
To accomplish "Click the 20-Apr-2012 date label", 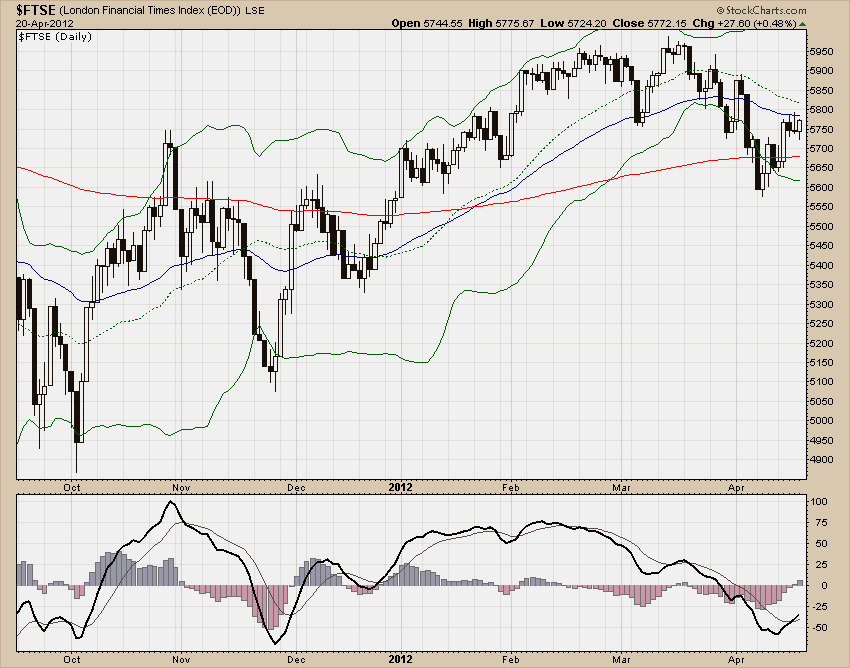I will [x=44, y=24].
